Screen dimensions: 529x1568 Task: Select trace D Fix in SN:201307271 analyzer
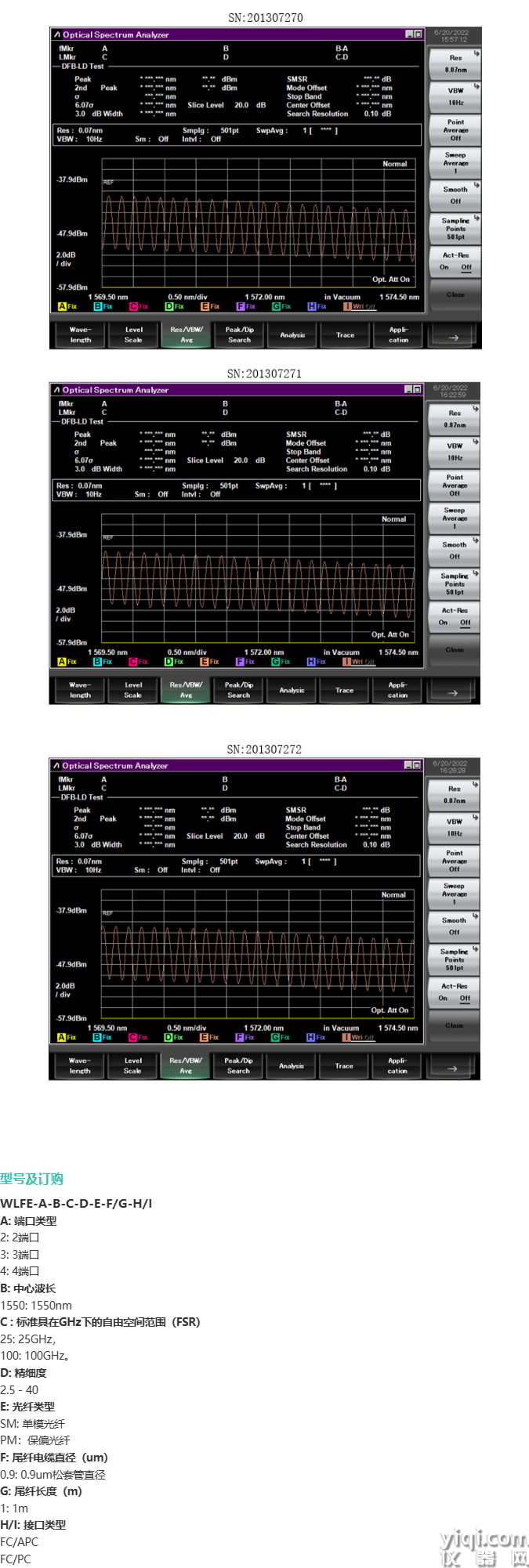click(174, 662)
